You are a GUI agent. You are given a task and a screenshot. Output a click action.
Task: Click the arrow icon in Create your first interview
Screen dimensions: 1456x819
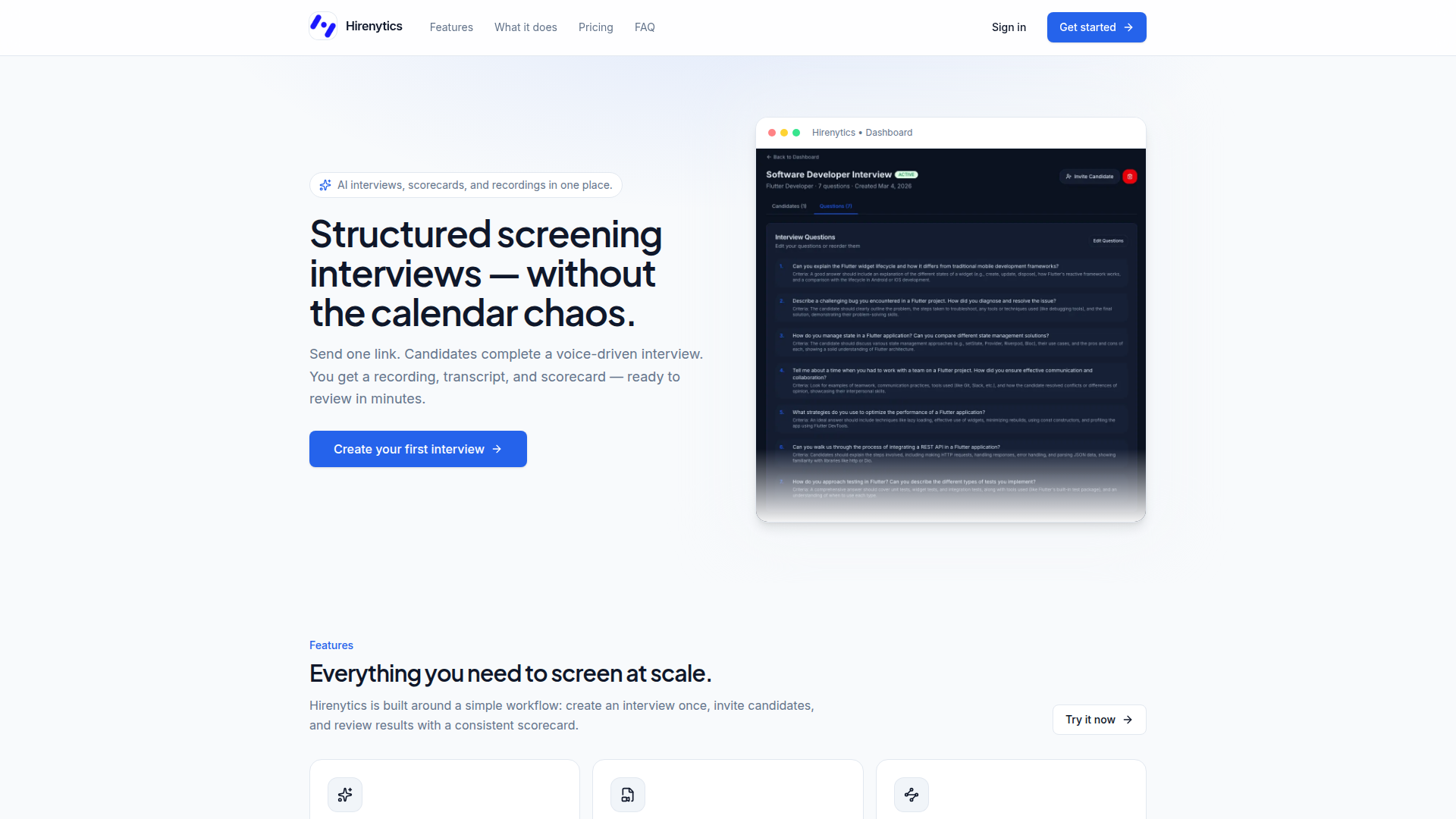[497, 449]
